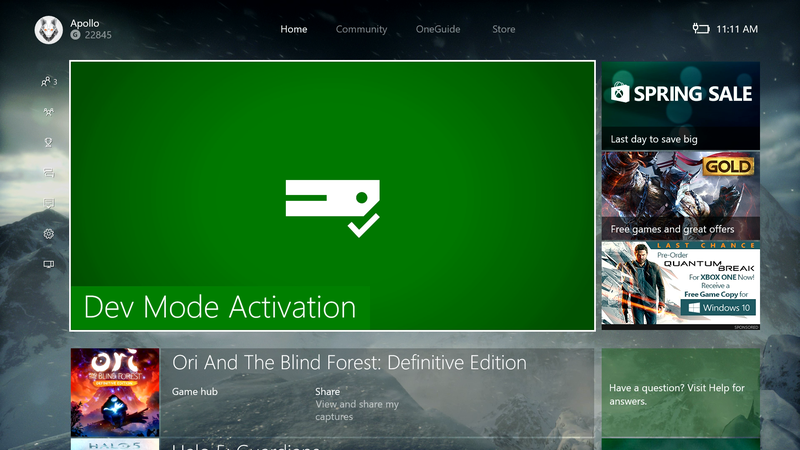The height and width of the screenshot is (450, 800).
Task: Open the Quantum Break pre-order ad
Action: point(680,285)
